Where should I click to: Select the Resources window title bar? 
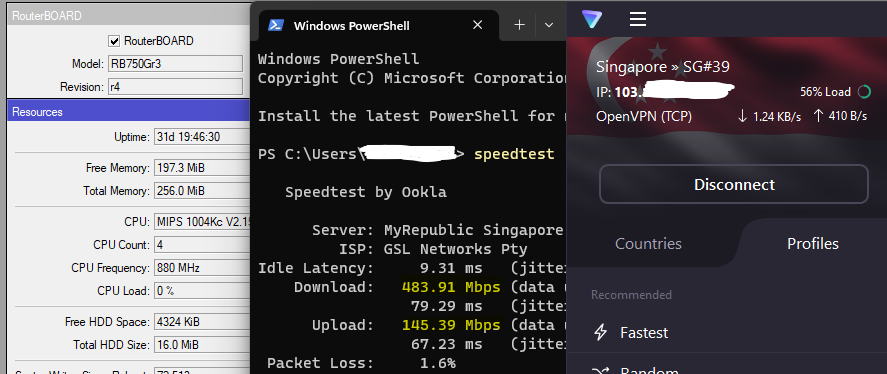click(128, 112)
